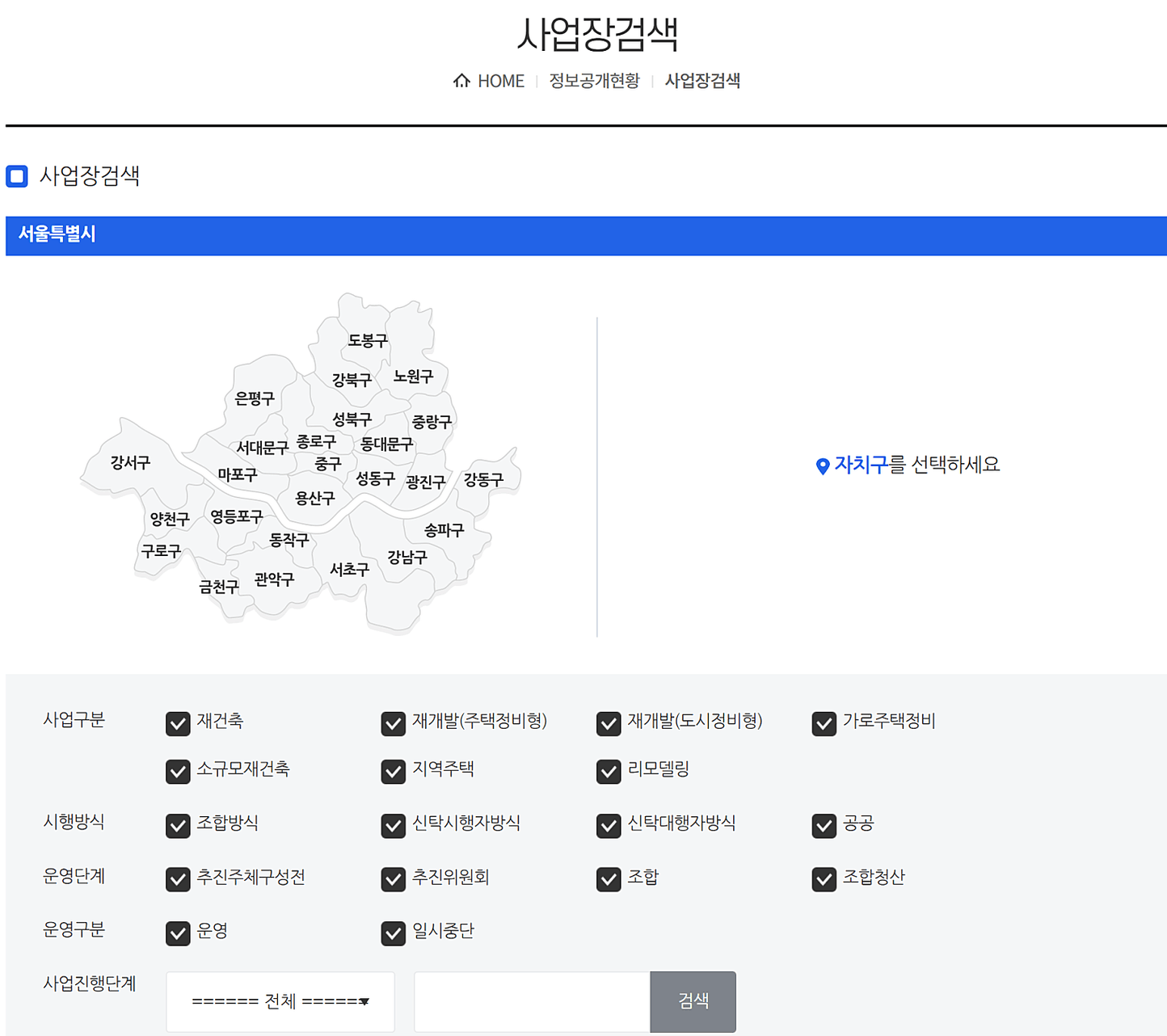Click the HOME icon in breadcrumb
Image resolution: width=1167 pixels, height=1036 pixels.
(461, 81)
